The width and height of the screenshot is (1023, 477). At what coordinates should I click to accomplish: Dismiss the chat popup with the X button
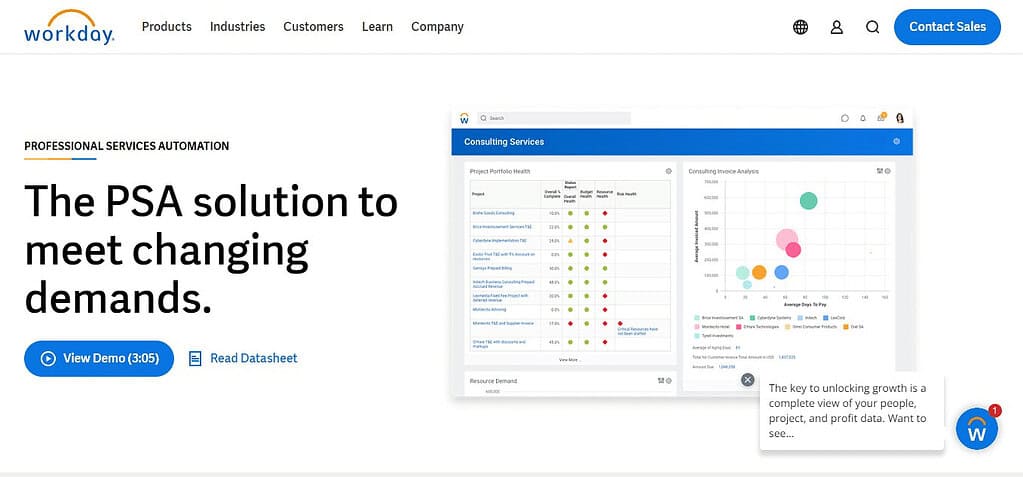pos(748,380)
